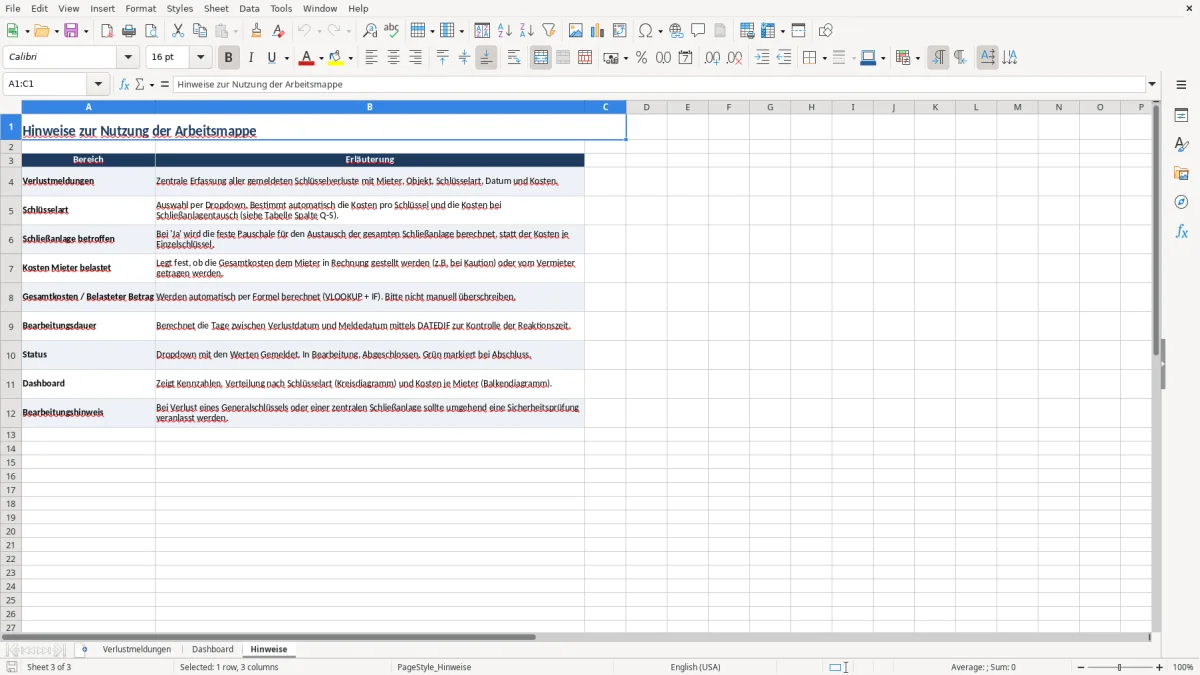Viewport: 1200px width, 675px height.
Task: Open the sidebar Properties panel
Action: pos(1181,116)
